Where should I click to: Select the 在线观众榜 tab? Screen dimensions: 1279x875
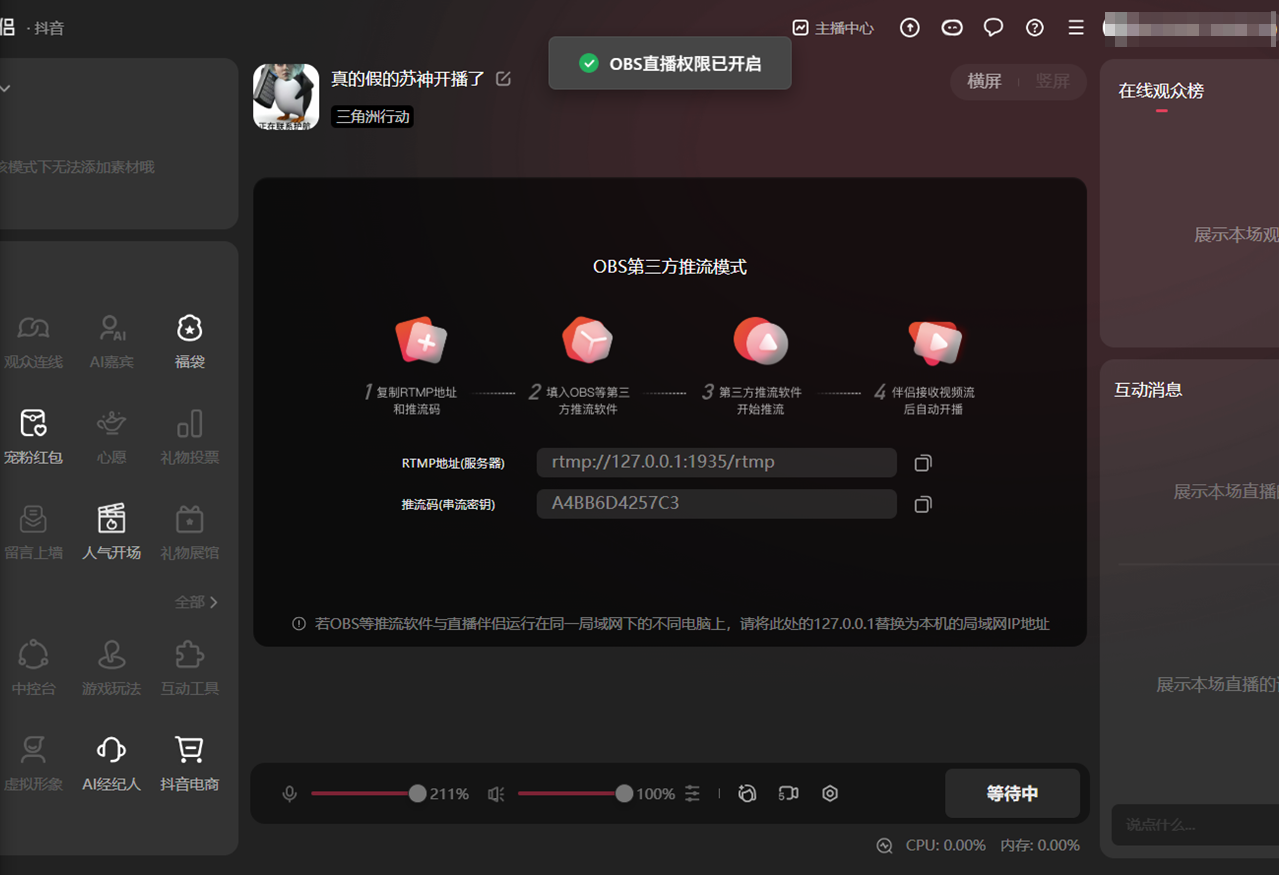(1161, 91)
